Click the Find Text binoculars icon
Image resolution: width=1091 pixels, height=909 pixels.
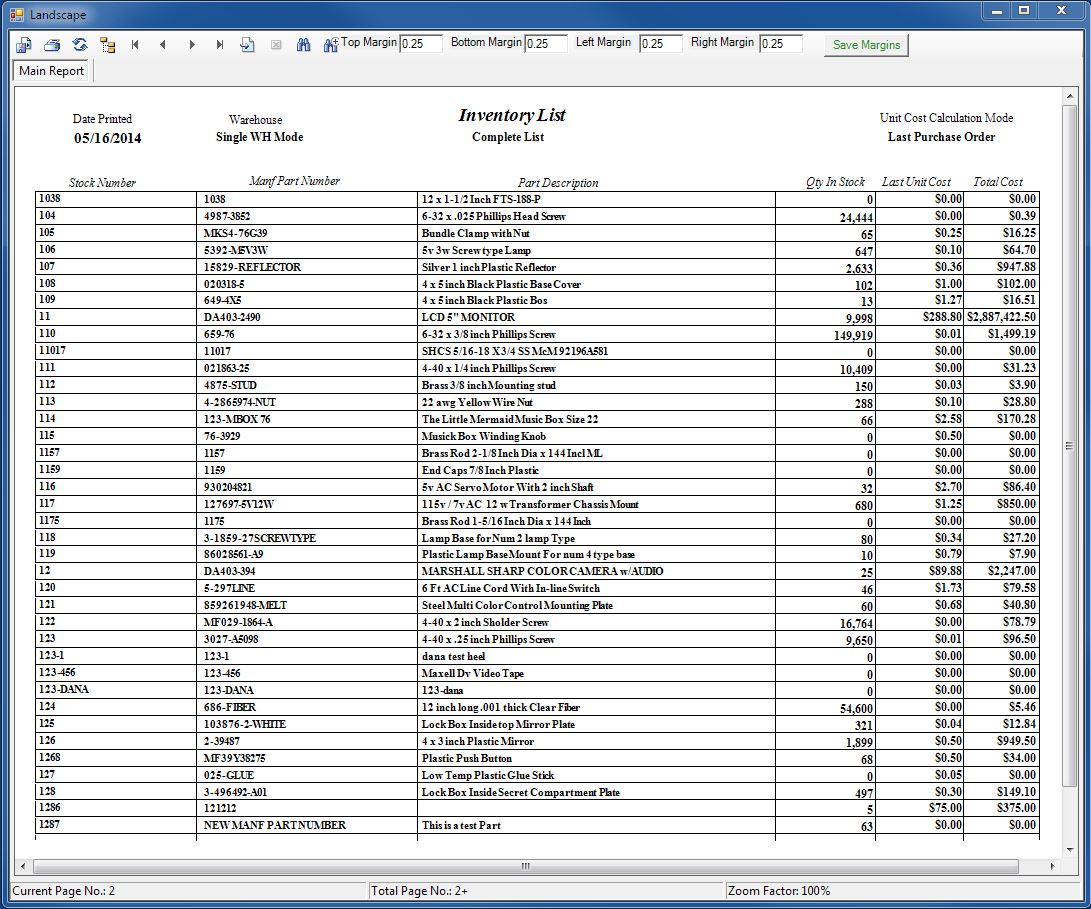pos(303,45)
